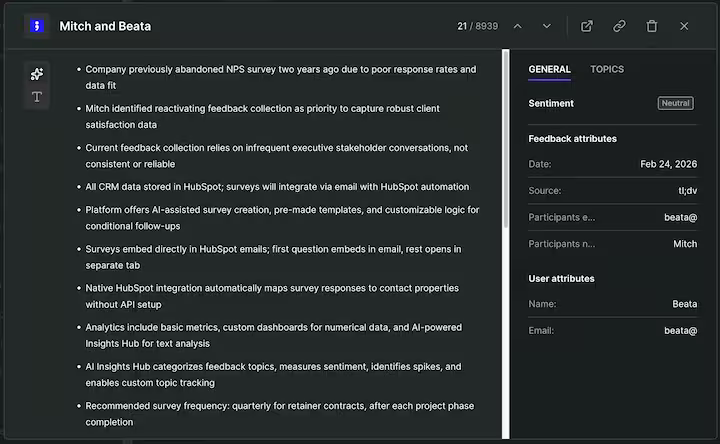
Task: Switch to plain text transcript view
Action: [37, 97]
